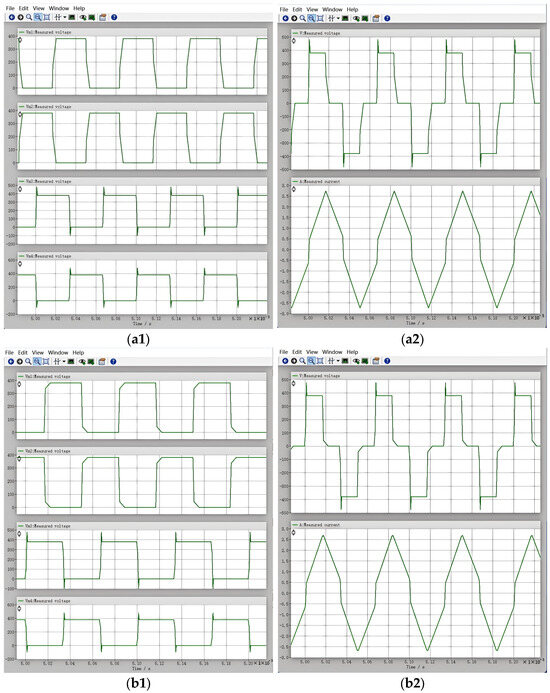Open the scope parameters icon in scope (b1)
The image size is (550, 693).
pyautogui.click(x=102, y=362)
